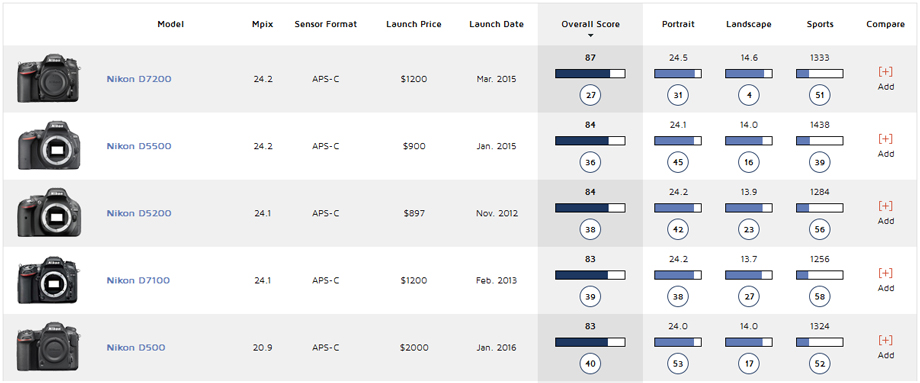Click the Add label for Nikon D500
Viewport: 920px width, 383px height.
885,355
